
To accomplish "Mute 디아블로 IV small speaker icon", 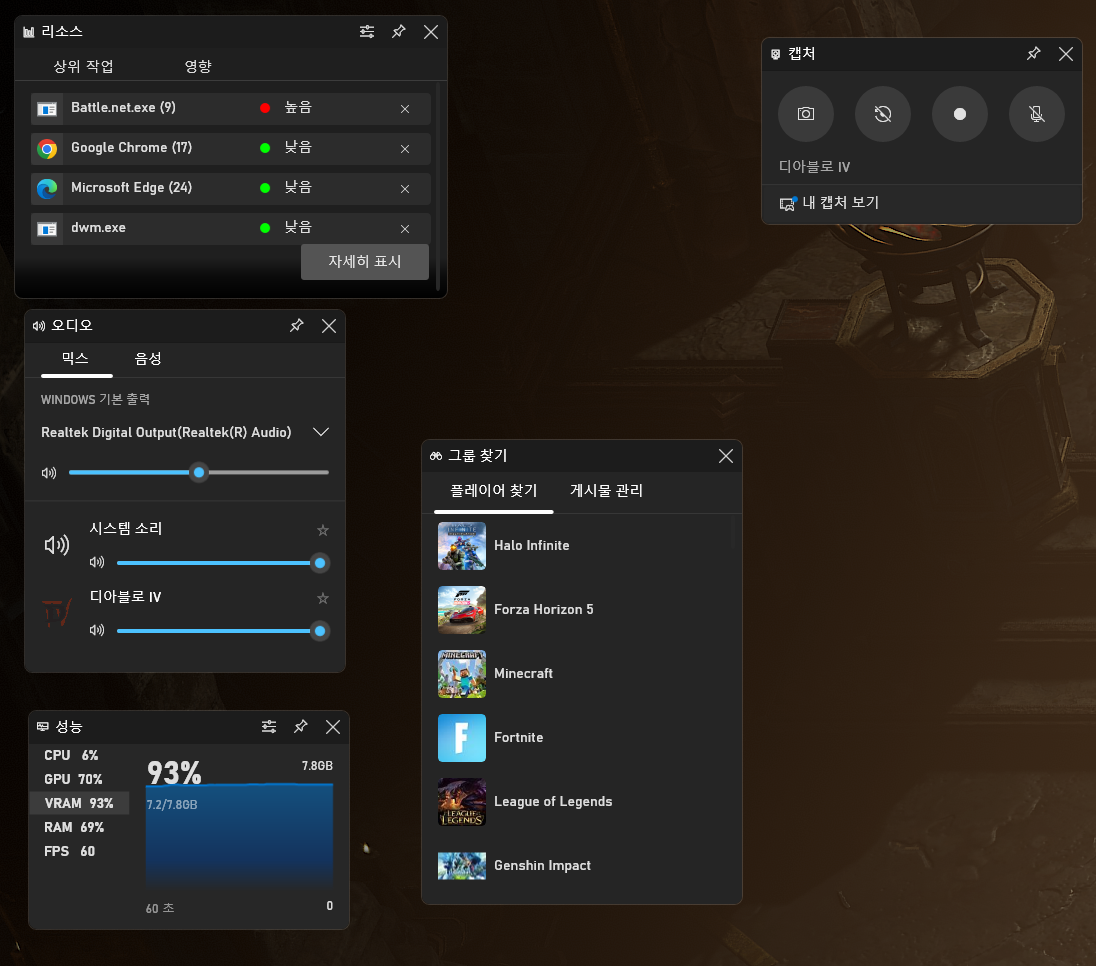I will [96, 630].
